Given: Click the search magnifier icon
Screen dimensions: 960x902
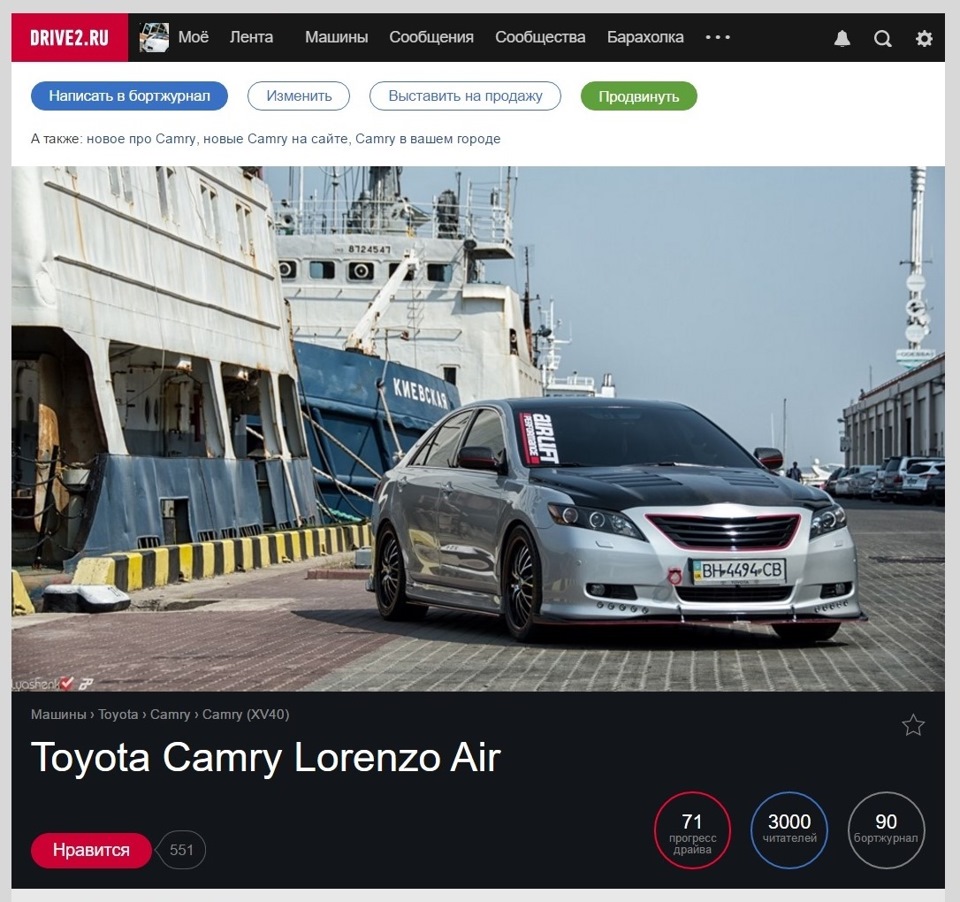Looking at the screenshot, I should [x=882, y=39].
